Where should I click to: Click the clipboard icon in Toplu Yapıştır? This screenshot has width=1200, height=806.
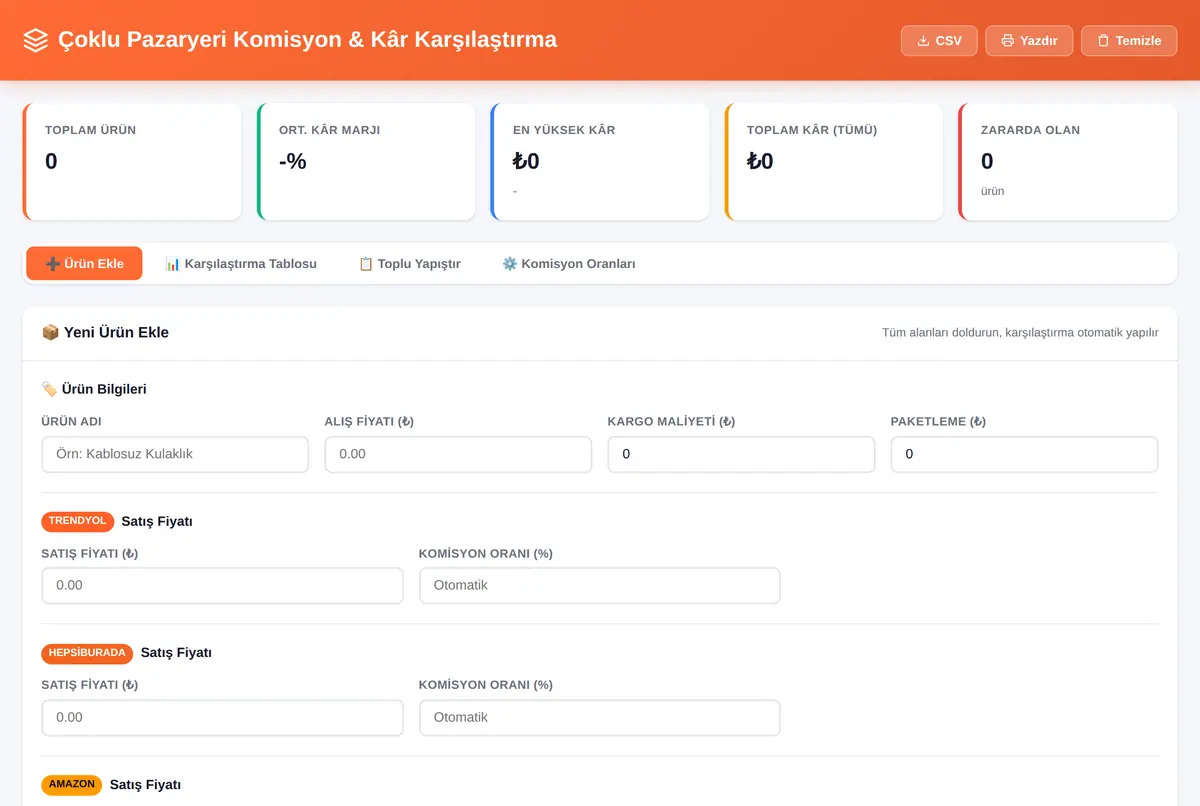tap(366, 264)
